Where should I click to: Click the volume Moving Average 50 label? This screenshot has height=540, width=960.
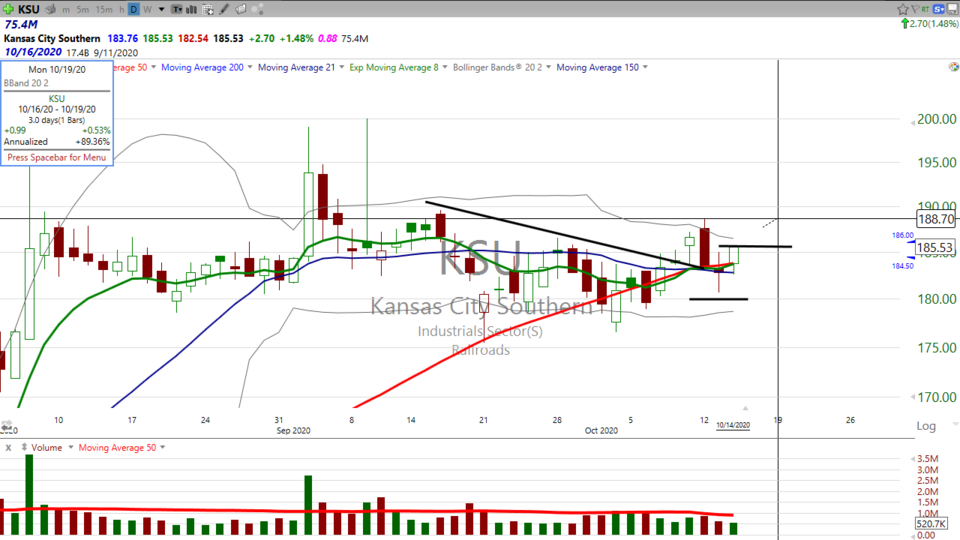[x=117, y=448]
